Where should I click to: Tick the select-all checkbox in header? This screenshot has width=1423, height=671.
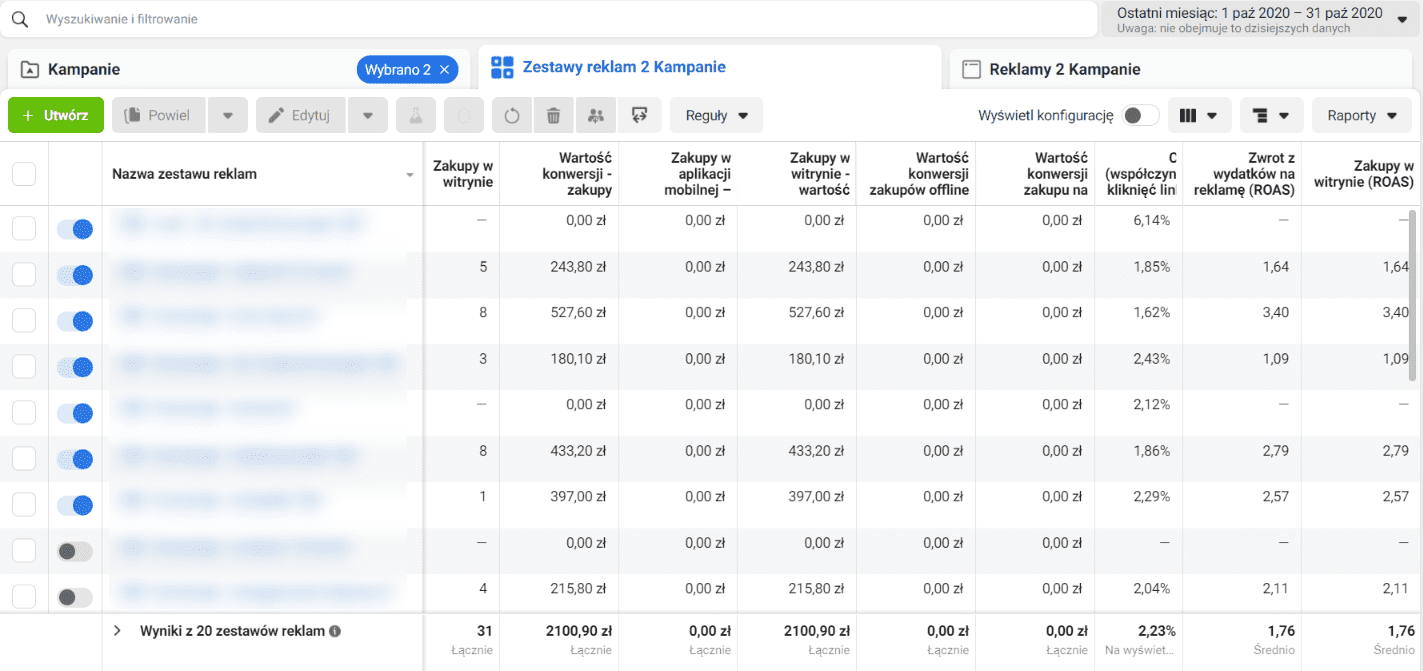24,174
